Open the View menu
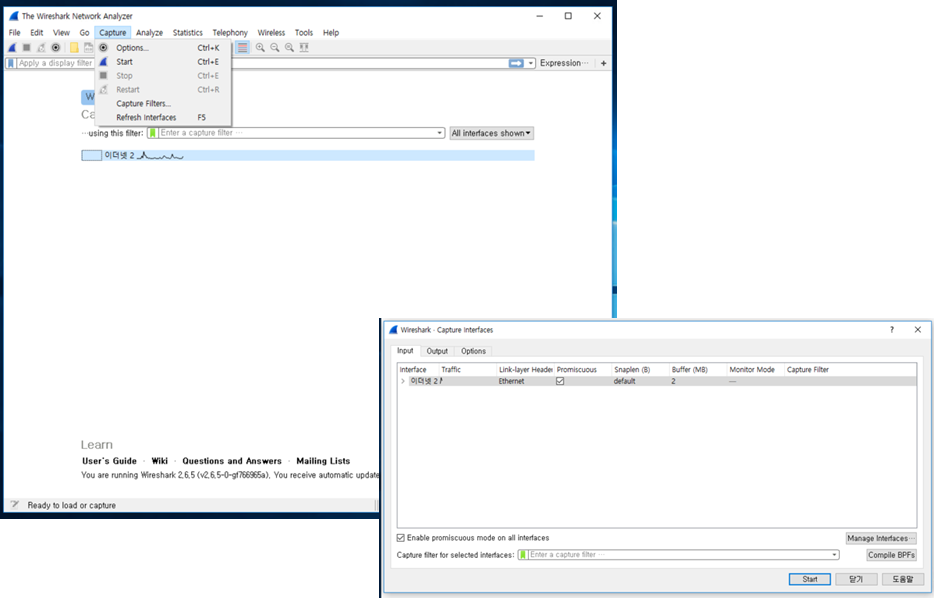The width and height of the screenshot is (934, 598). (61, 33)
